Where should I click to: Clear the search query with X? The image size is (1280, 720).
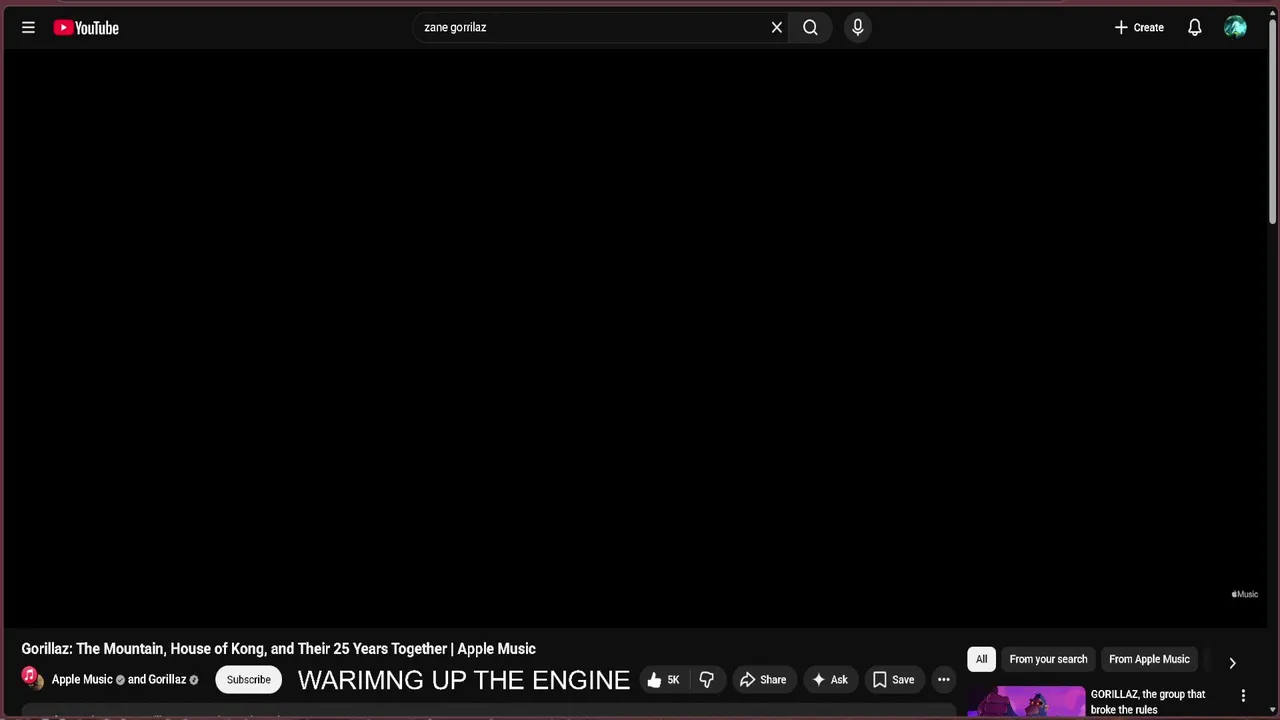776,28
